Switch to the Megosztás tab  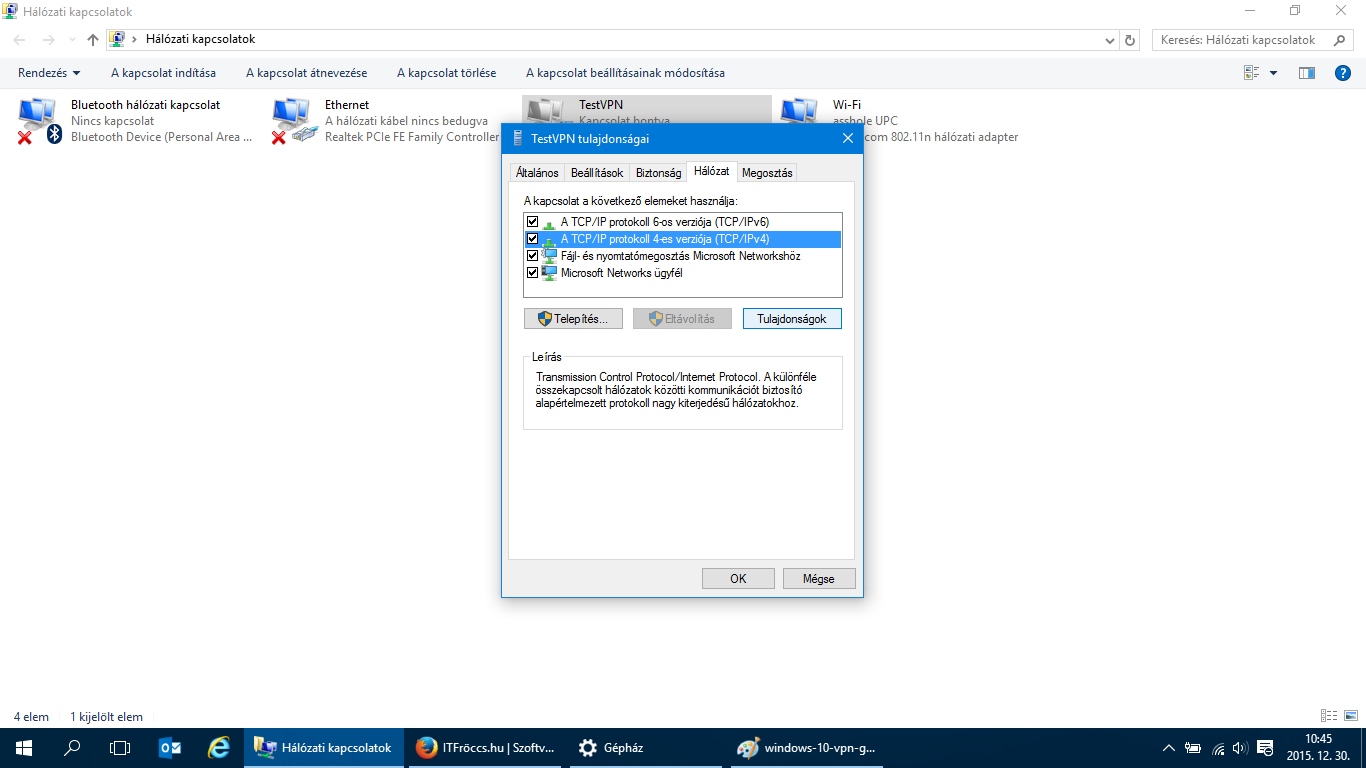tap(767, 173)
